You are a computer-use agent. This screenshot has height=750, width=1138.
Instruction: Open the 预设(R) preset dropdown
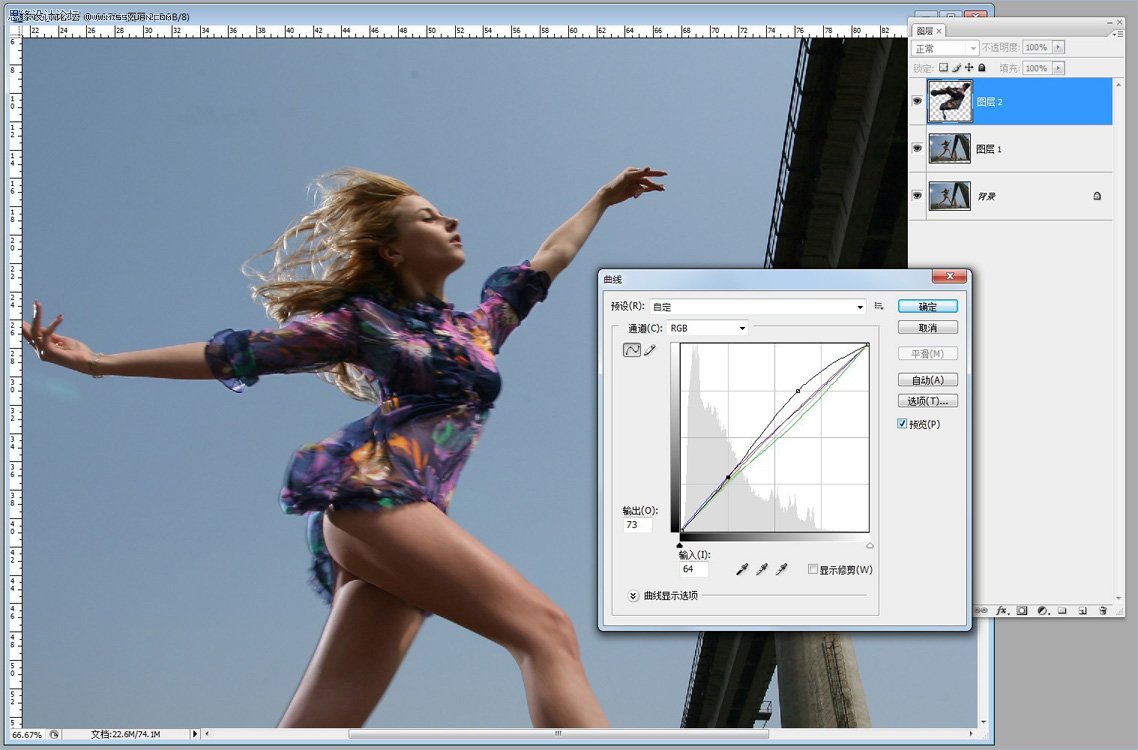pyautogui.click(x=758, y=307)
